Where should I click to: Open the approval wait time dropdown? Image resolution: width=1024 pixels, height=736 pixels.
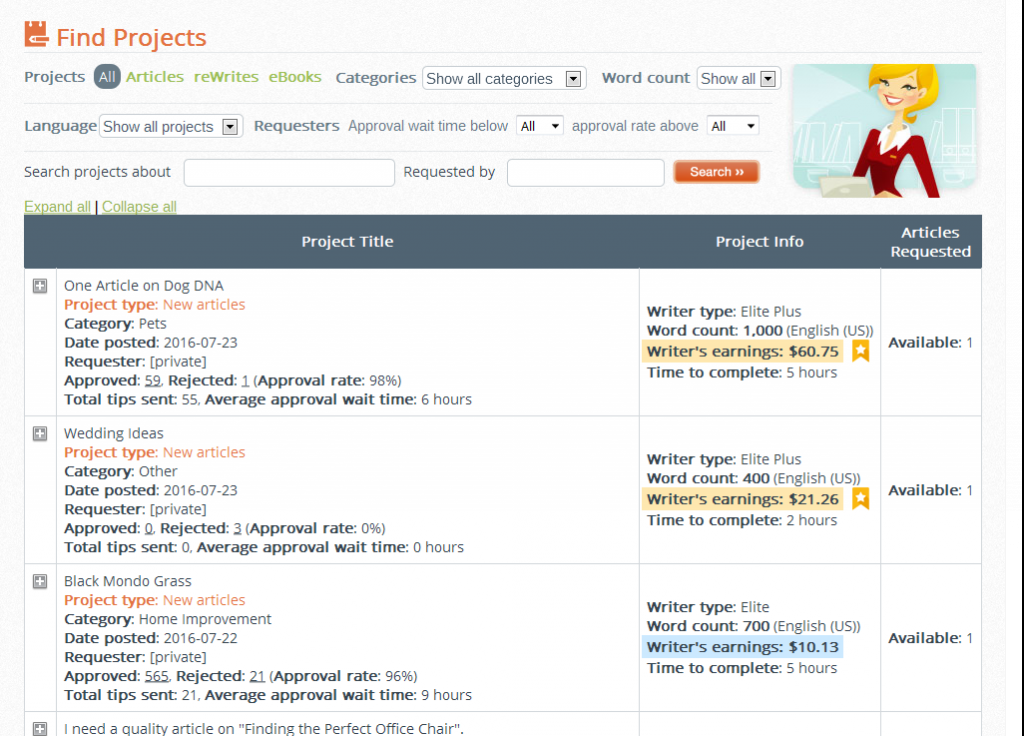[539, 126]
